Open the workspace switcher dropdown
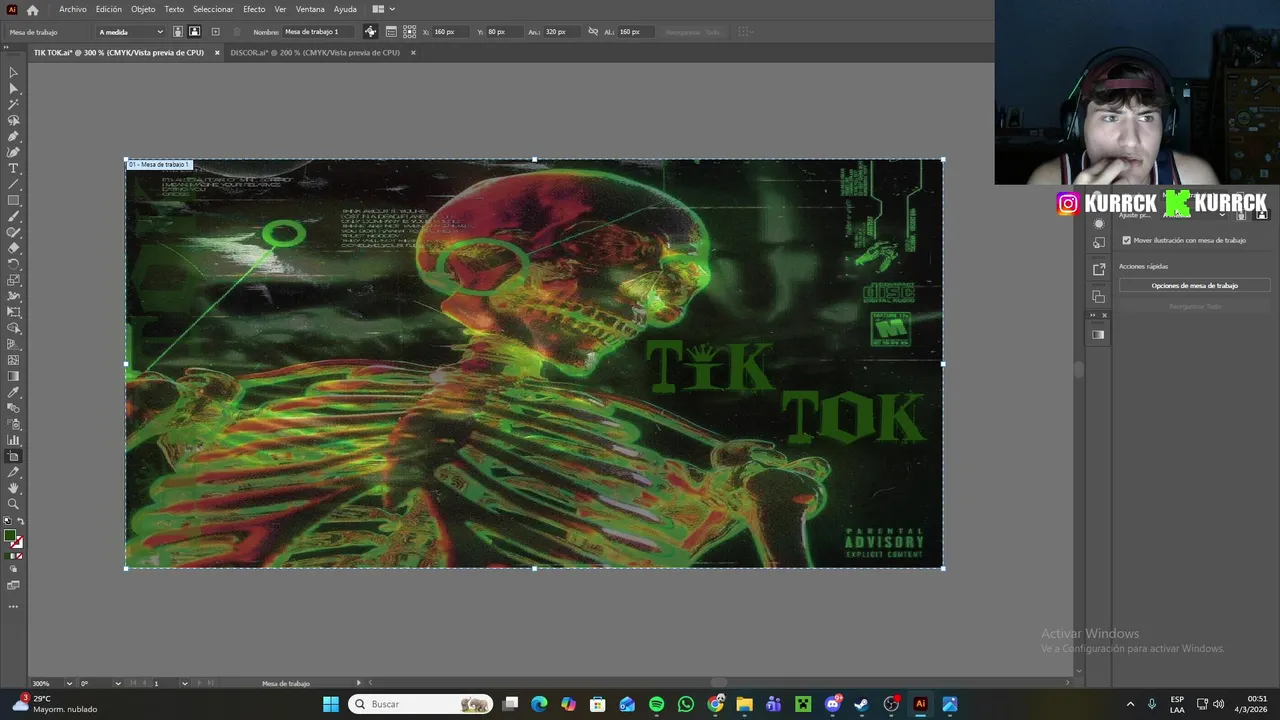The width and height of the screenshot is (1280, 720). (384, 9)
